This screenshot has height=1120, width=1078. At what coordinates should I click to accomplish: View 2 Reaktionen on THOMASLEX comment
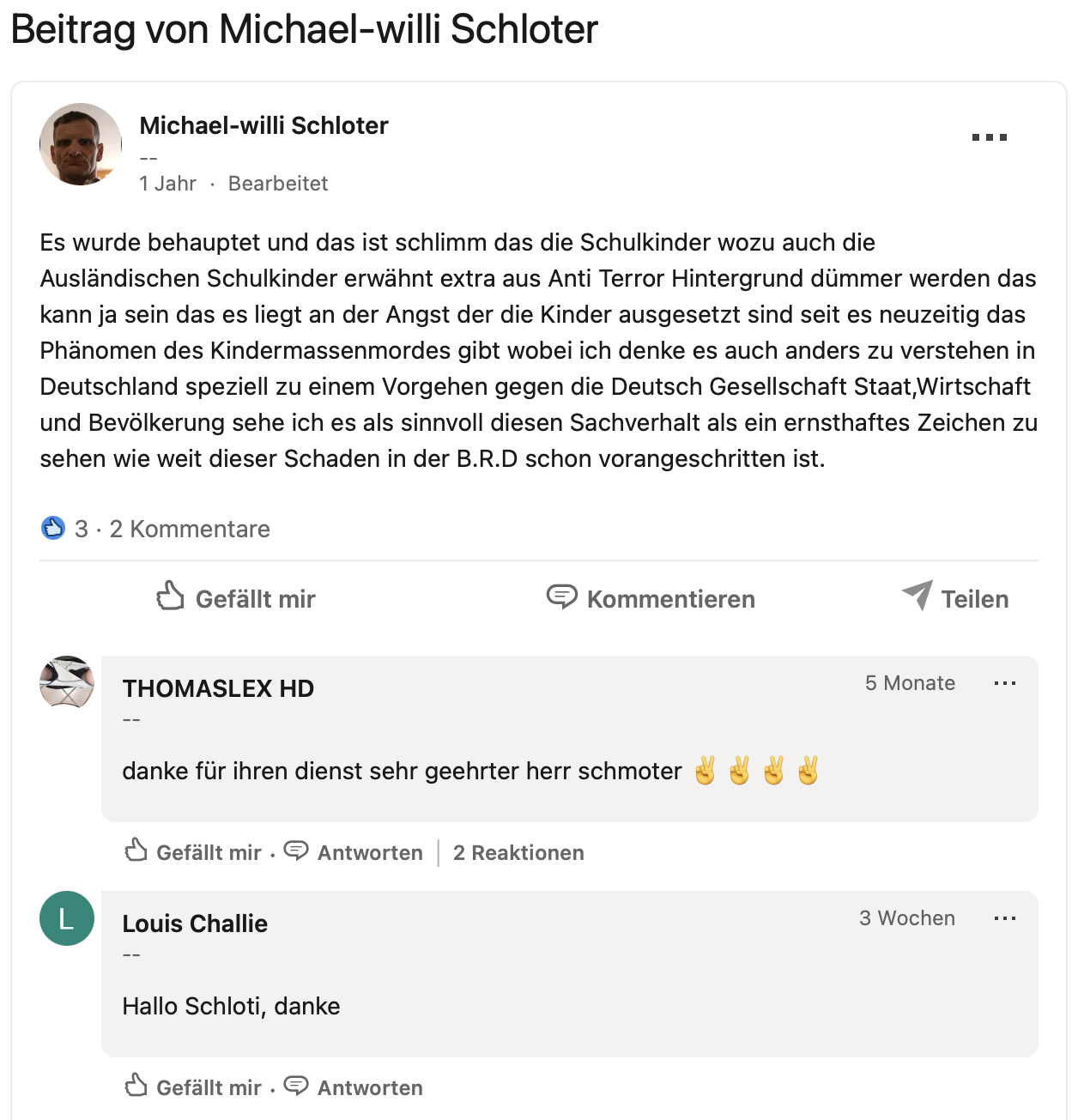tap(518, 852)
